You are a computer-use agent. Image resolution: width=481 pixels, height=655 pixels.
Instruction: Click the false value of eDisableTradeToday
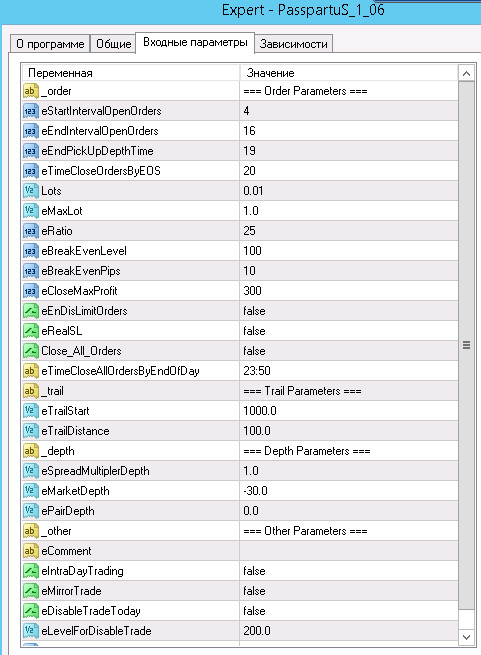254,611
